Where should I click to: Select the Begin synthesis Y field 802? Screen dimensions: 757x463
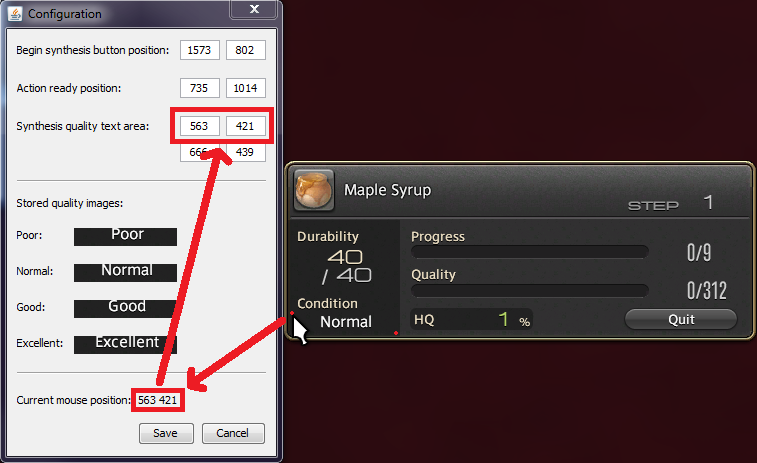pos(246,50)
